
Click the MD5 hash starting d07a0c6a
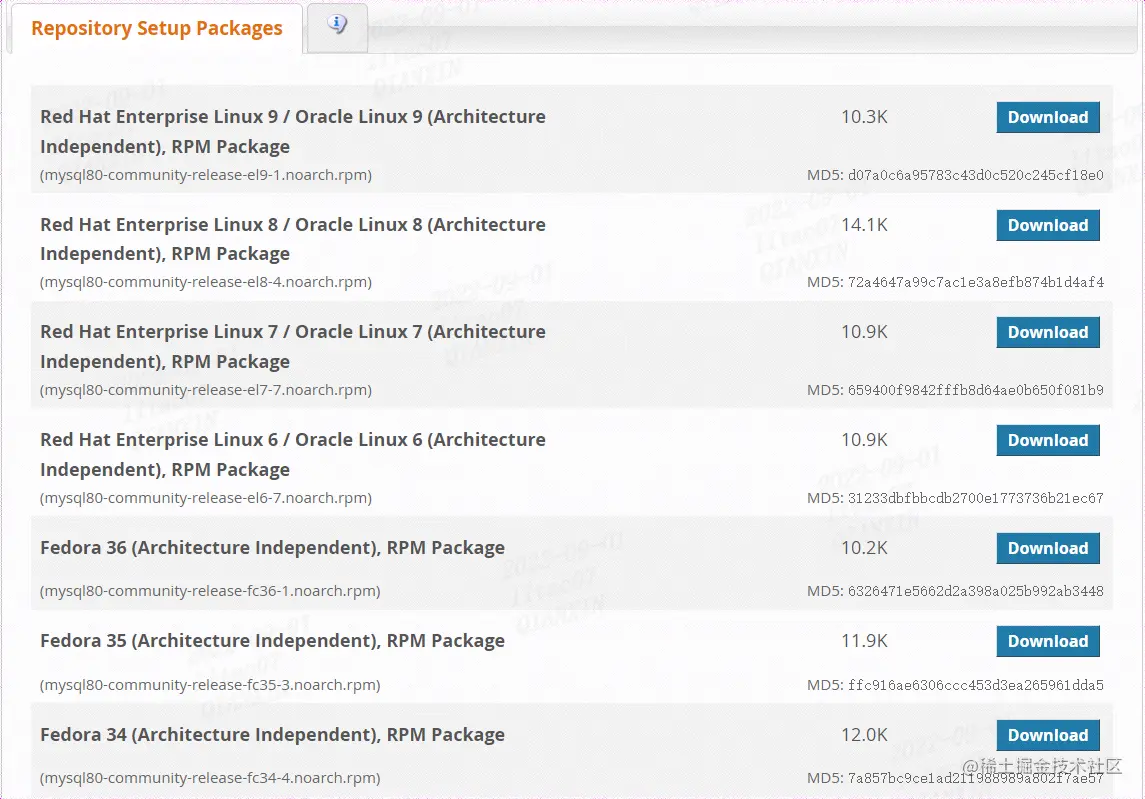click(976, 175)
